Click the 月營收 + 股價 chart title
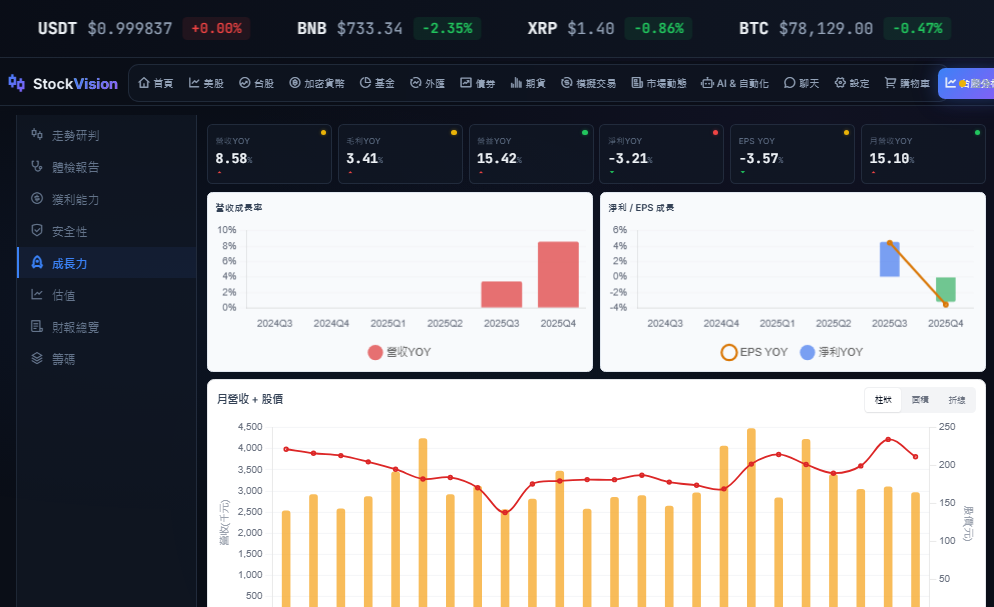994x607 pixels. point(250,399)
